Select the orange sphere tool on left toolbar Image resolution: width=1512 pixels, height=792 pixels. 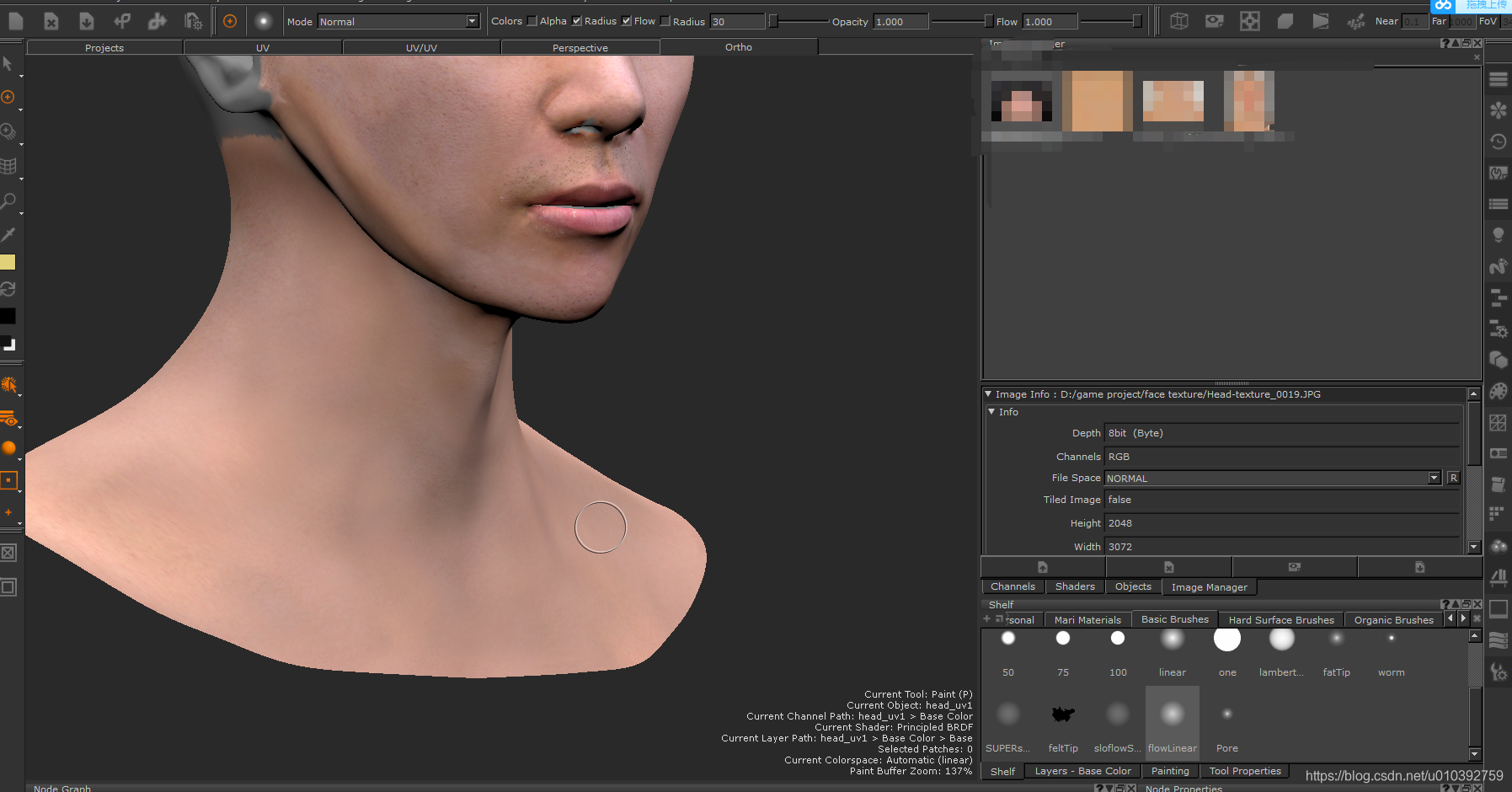point(9,448)
